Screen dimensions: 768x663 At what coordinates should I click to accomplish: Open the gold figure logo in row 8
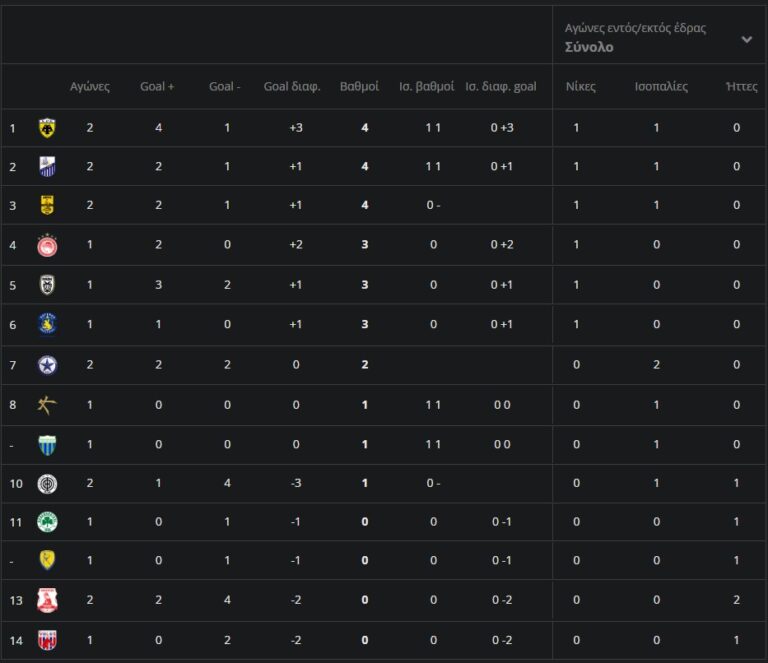[x=47, y=405]
